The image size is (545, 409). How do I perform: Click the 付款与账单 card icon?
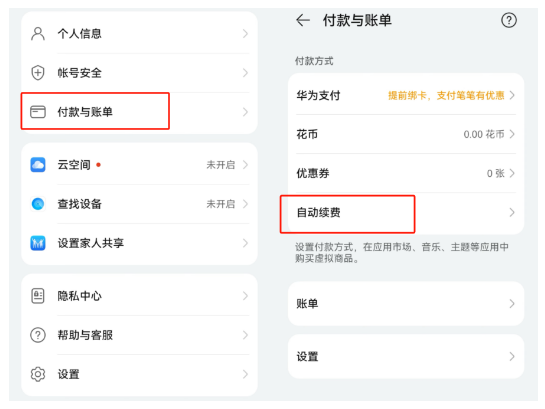pyautogui.click(x=38, y=112)
